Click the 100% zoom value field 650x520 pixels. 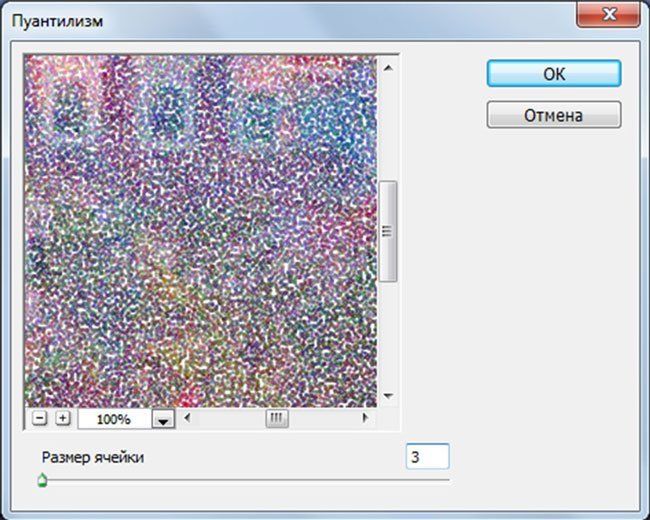point(114,419)
